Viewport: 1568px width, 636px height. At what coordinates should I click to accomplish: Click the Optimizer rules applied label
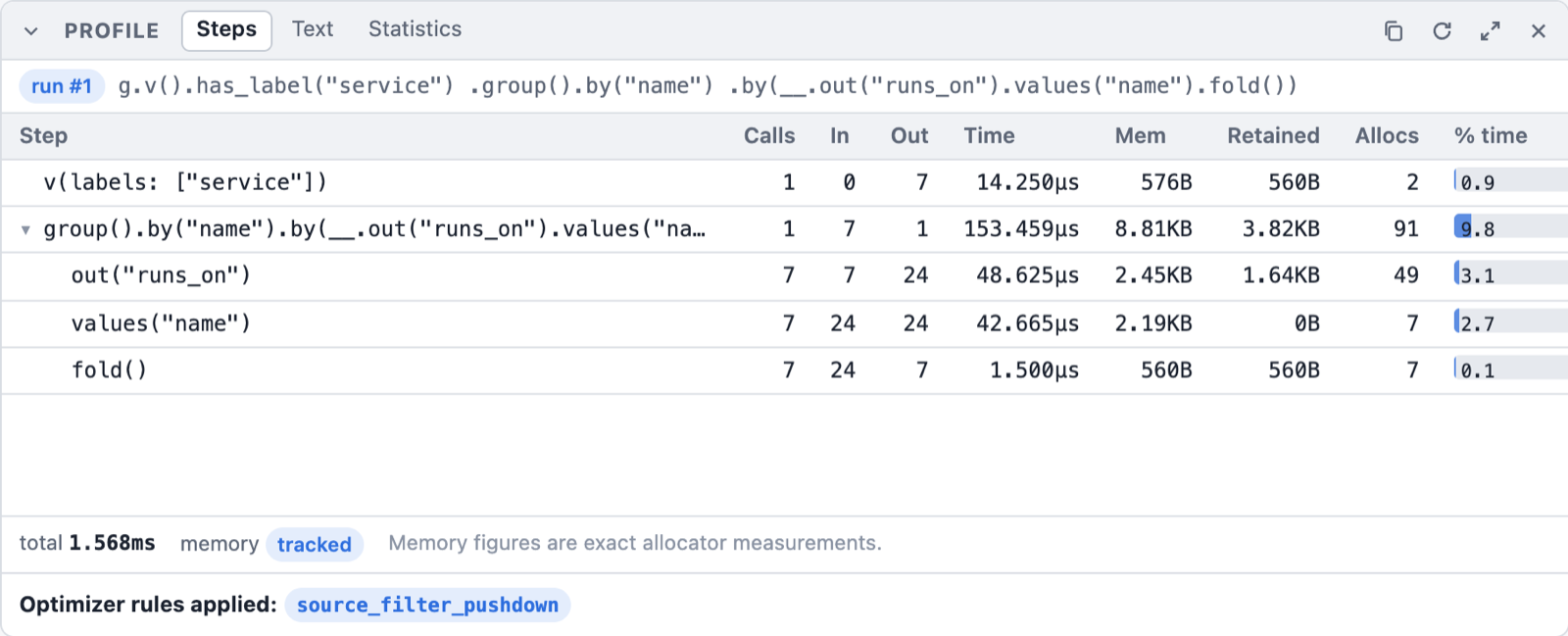coord(148,605)
